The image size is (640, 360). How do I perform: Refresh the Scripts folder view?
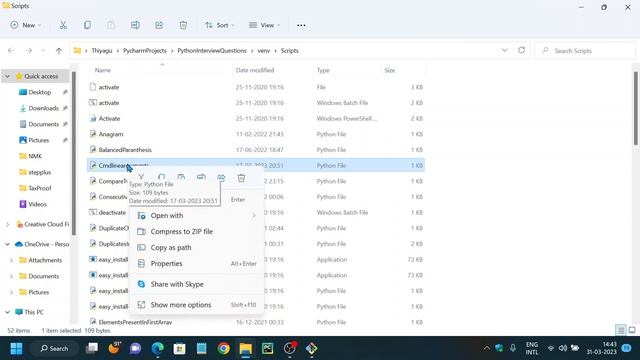[x=521, y=50]
